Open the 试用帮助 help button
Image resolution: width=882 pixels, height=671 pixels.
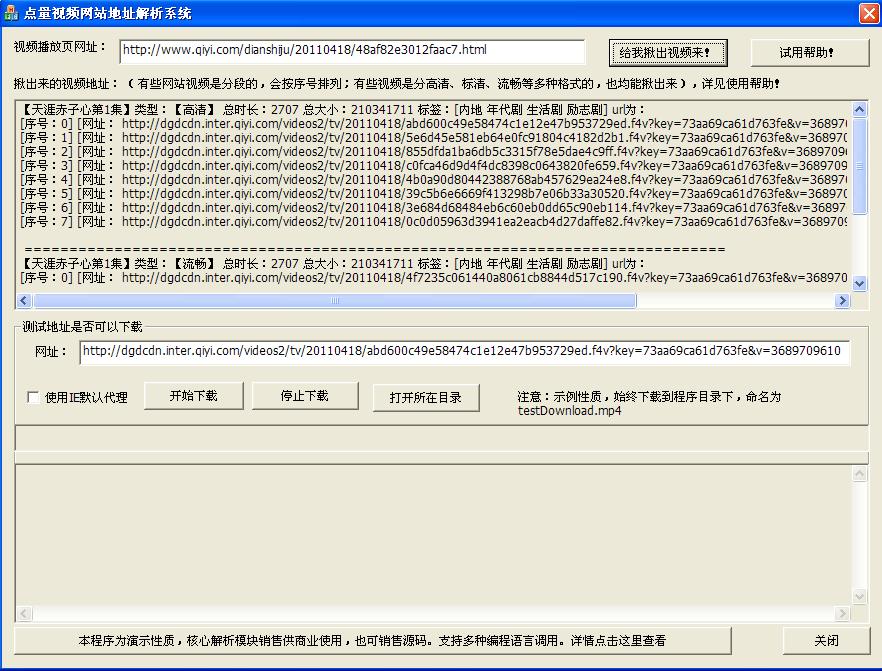809,53
